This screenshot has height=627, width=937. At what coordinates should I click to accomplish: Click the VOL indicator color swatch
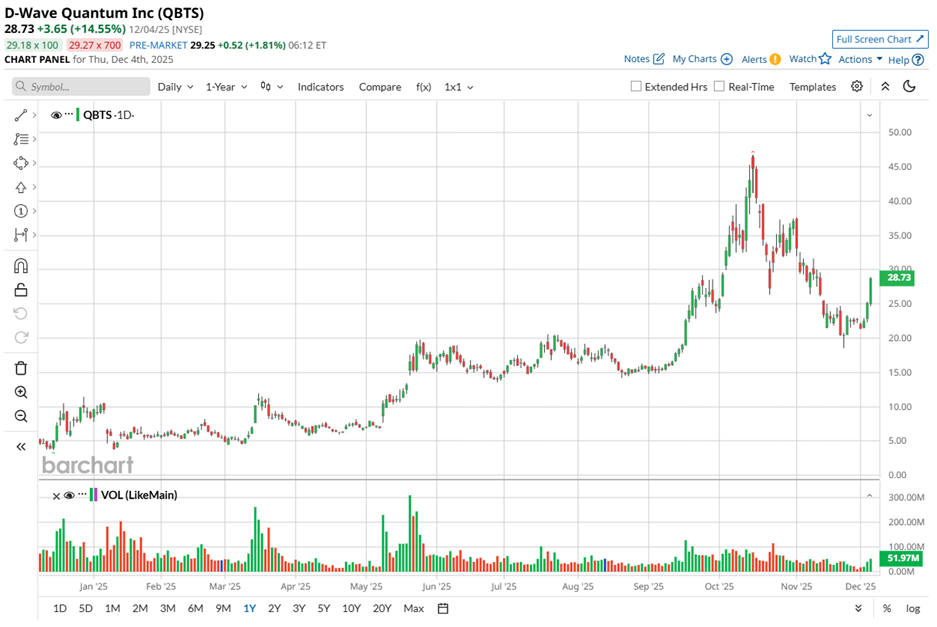tap(93, 495)
